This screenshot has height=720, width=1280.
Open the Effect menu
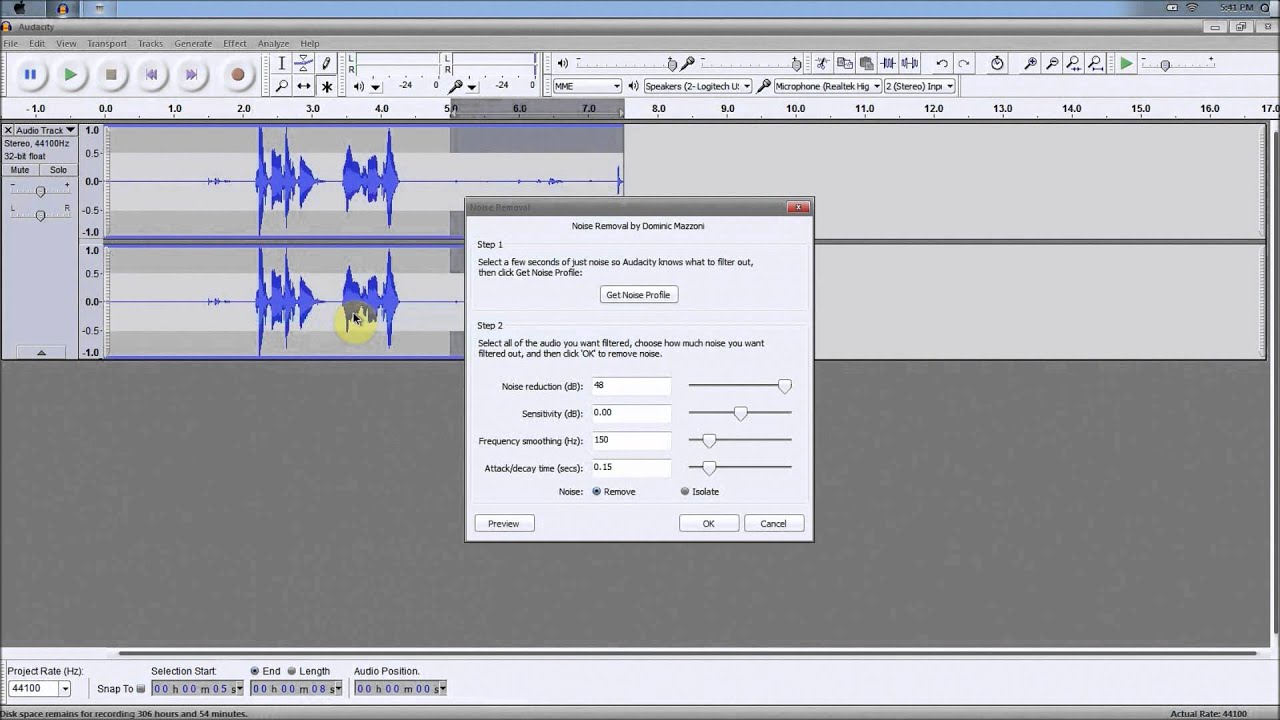tap(235, 43)
